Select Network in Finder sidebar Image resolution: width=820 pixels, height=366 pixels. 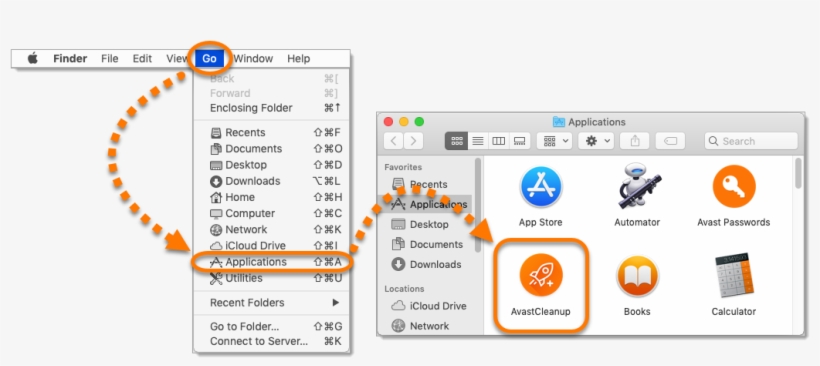click(x=426, y=326)
